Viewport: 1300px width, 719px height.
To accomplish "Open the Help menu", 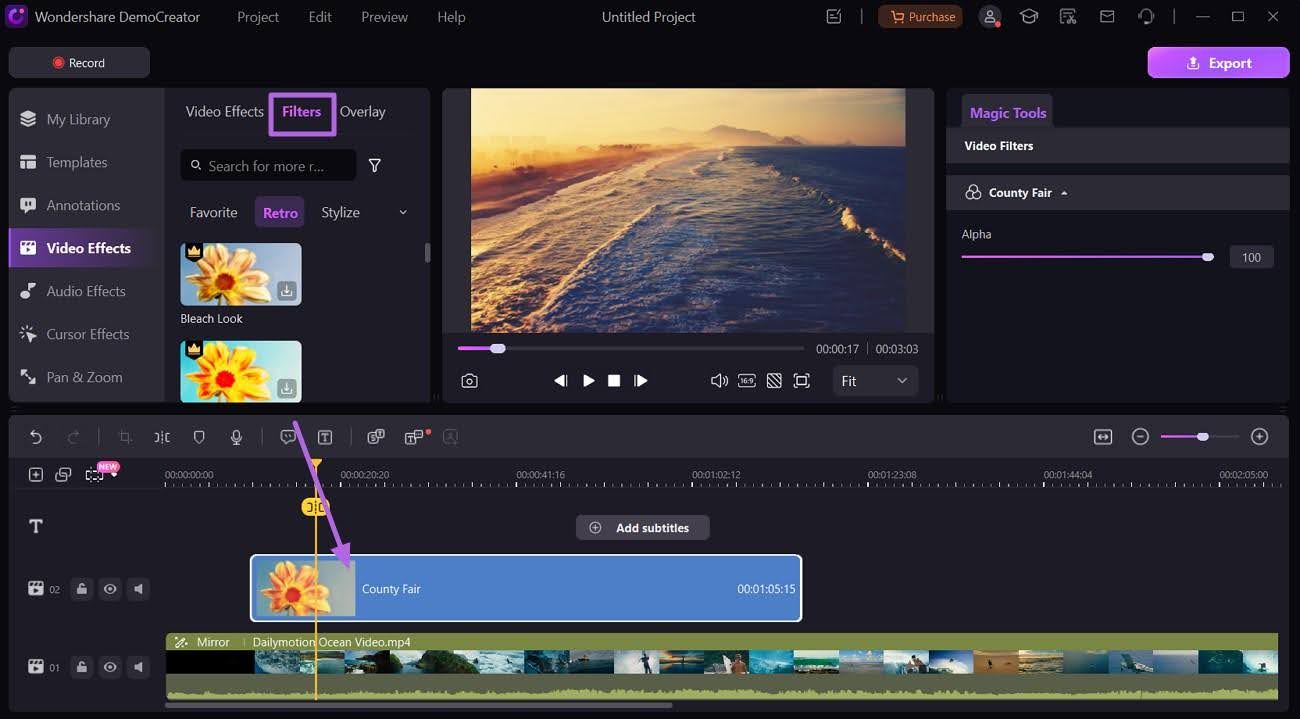I will (x=451, y=17).
